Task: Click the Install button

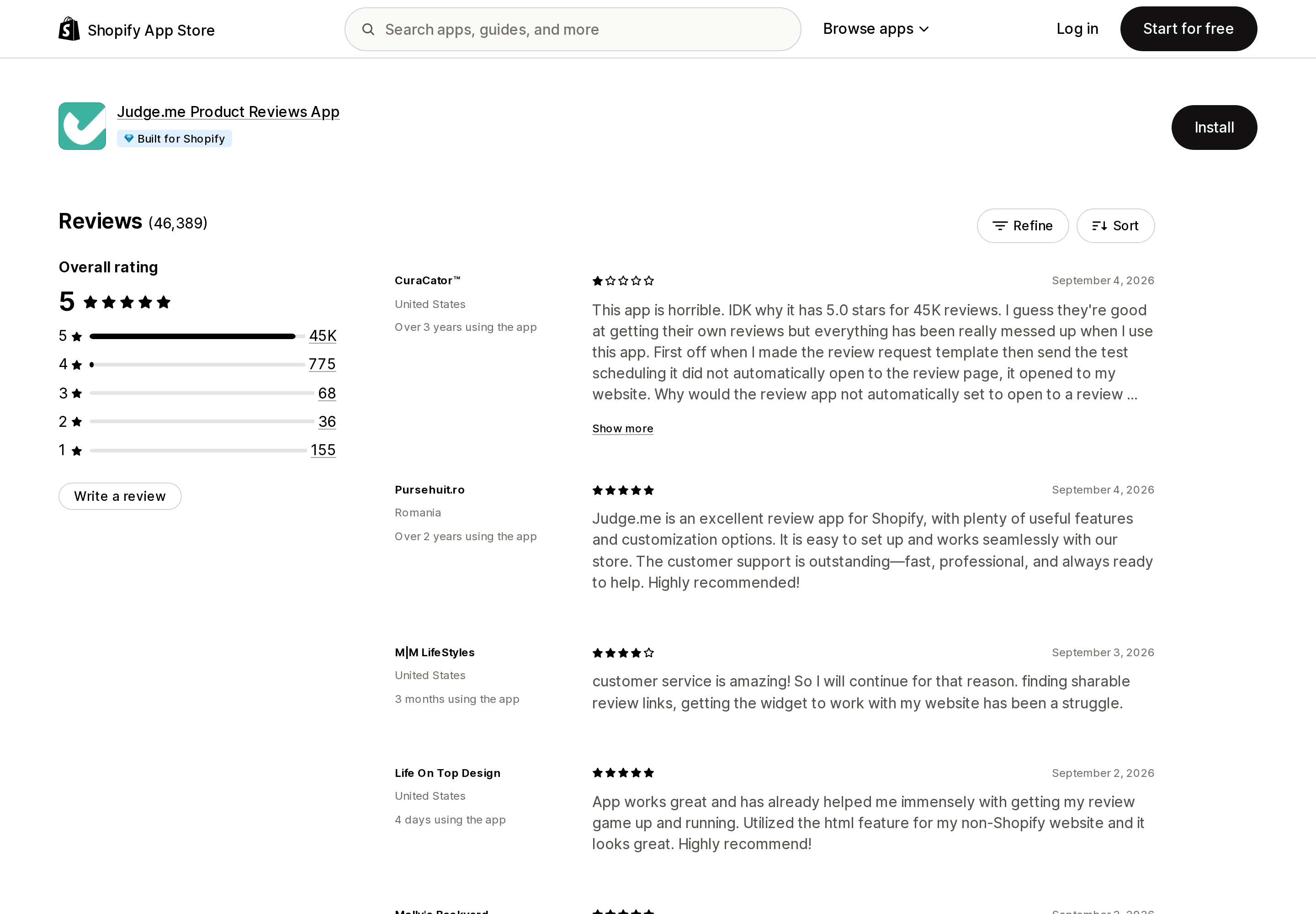Action: click(1214, 127)
